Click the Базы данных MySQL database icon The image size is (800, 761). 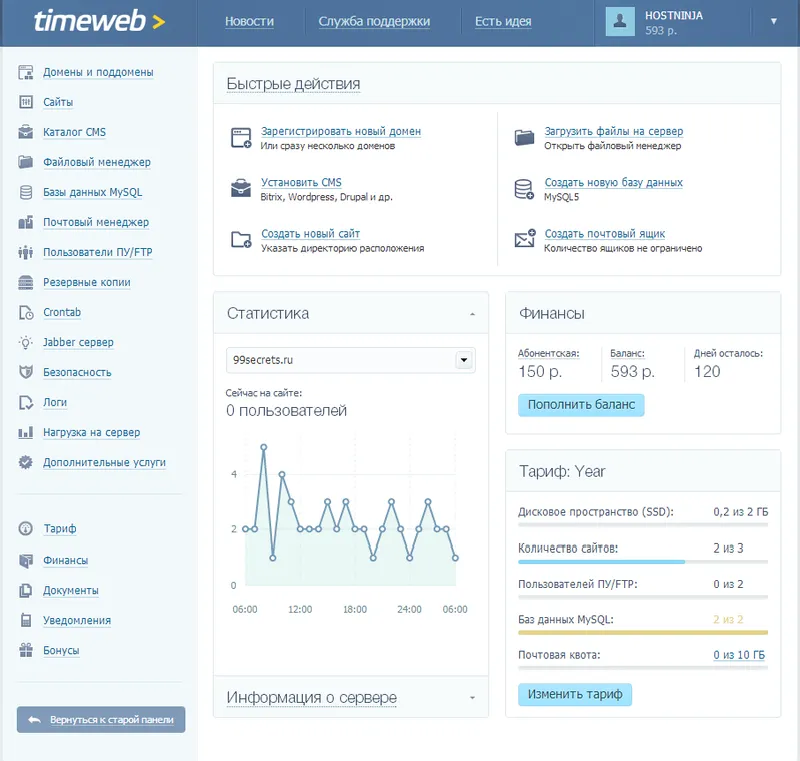(26, 192)
